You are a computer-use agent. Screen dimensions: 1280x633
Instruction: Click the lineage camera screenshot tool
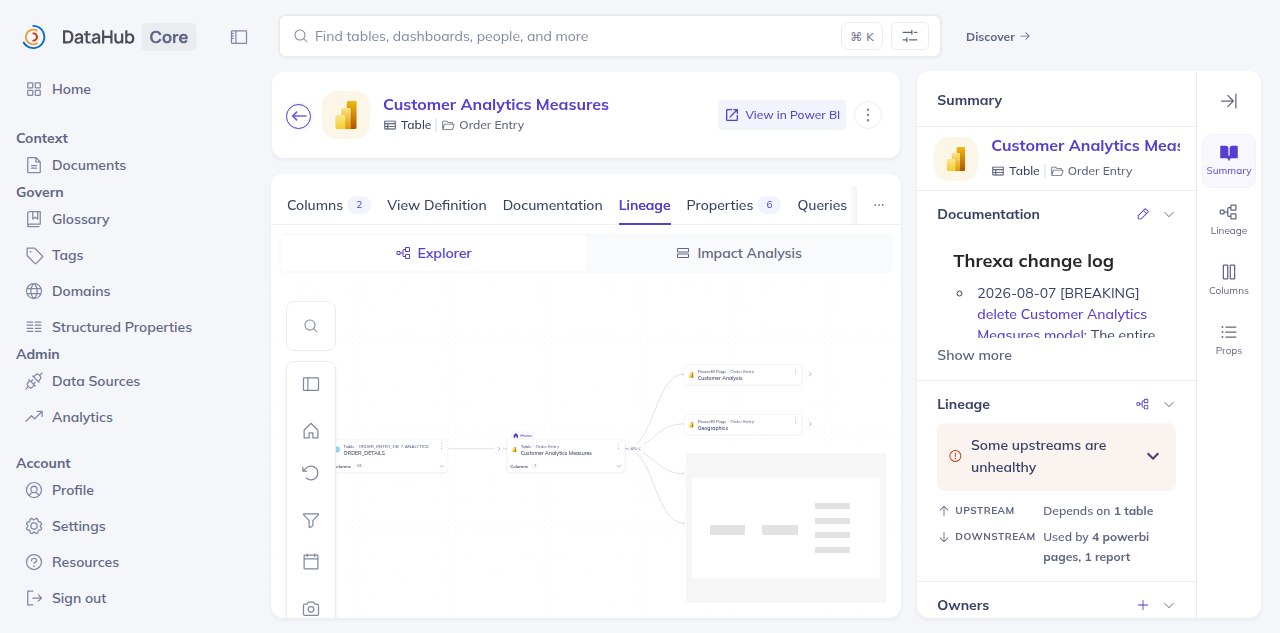coord(311,608)
